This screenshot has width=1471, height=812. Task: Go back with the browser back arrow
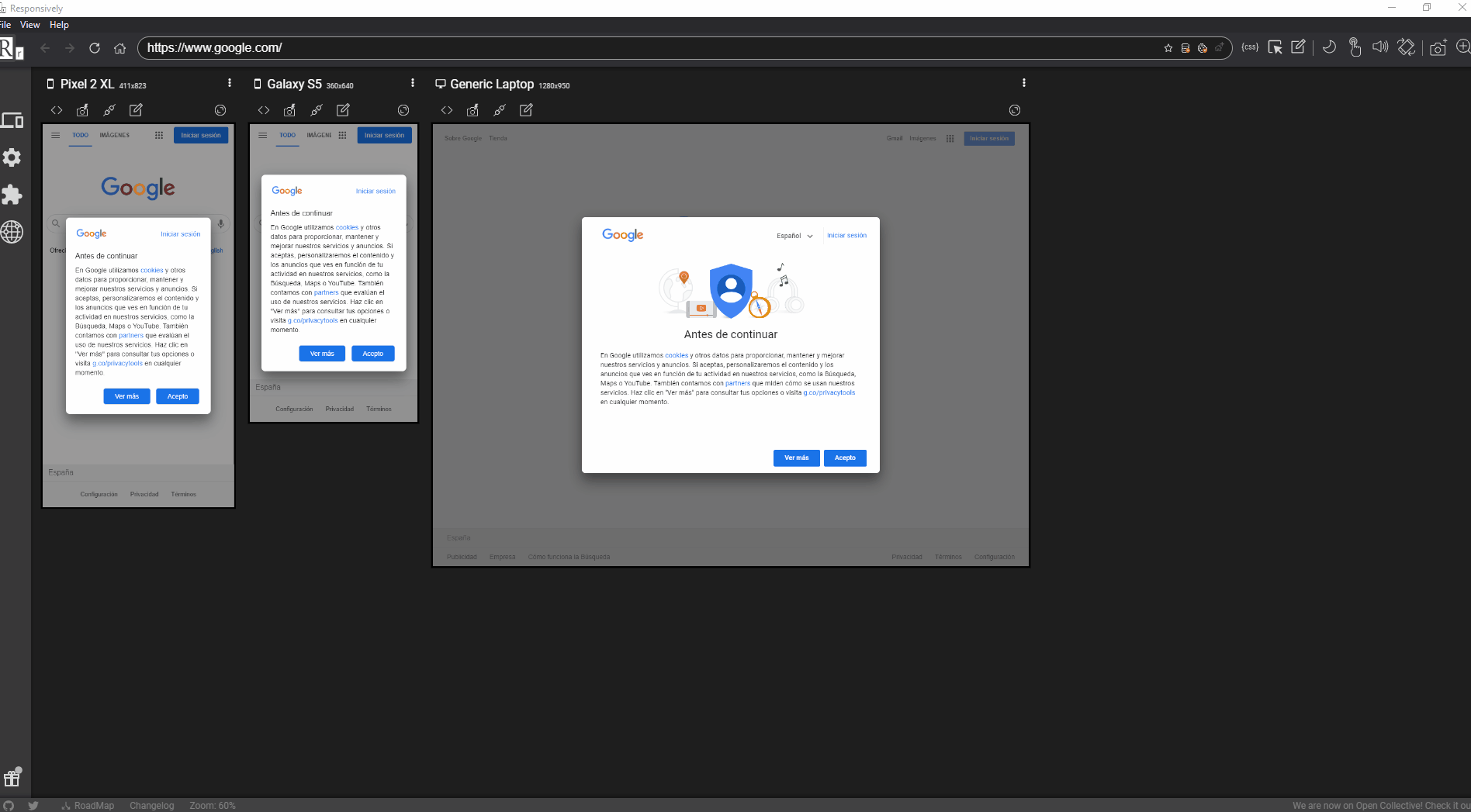click(x=45, y=48)
